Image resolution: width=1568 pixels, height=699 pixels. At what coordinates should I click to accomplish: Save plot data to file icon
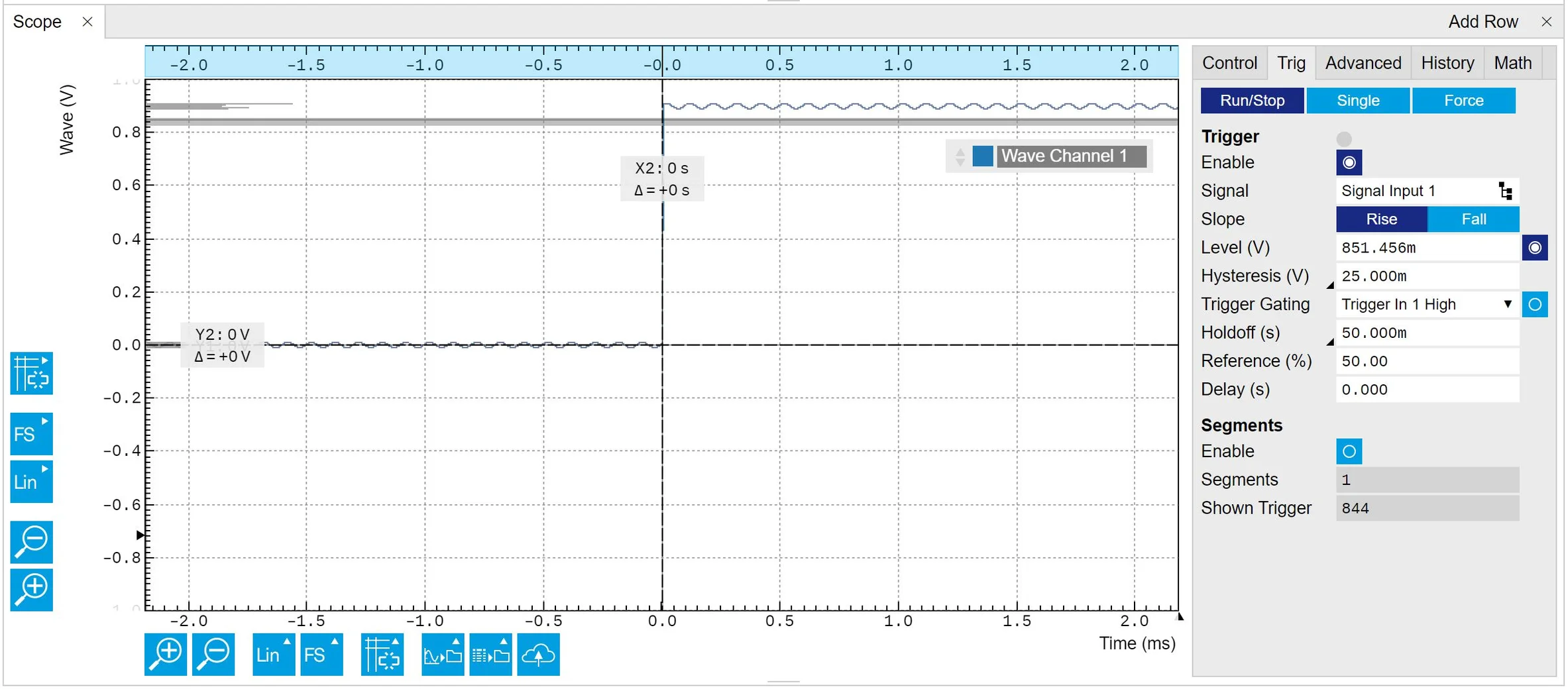point(490,654)
